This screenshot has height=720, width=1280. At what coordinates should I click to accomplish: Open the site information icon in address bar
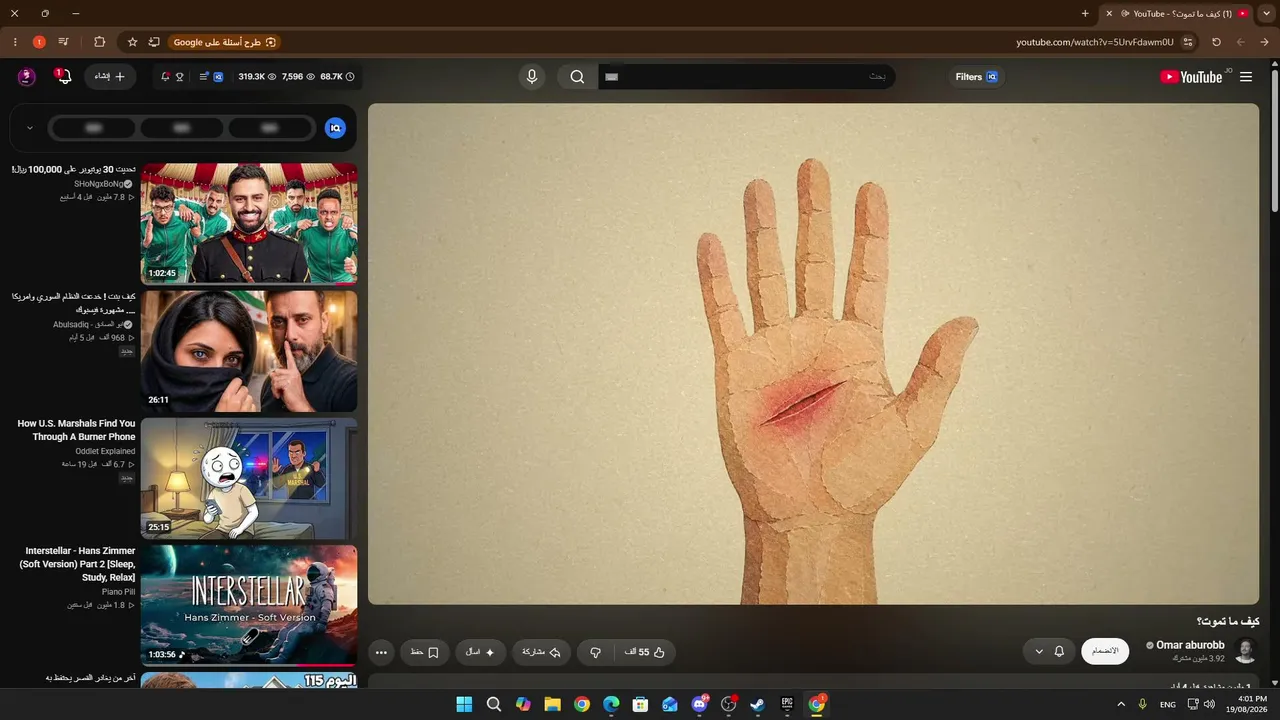(1188, 42)
